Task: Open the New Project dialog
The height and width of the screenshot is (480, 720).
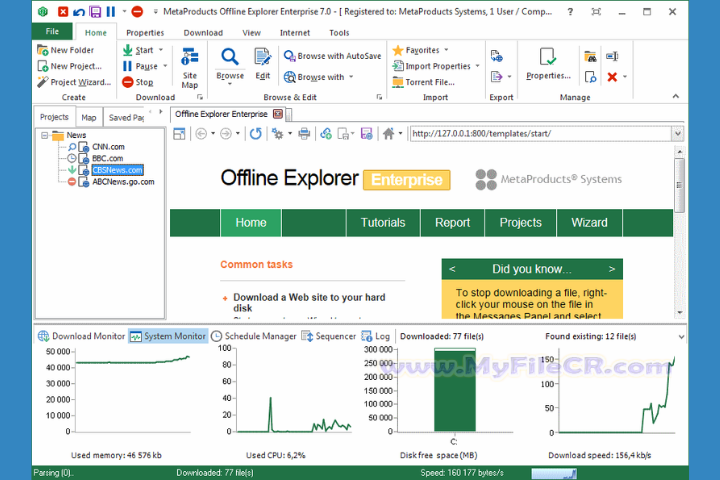Action: [x=69, y=66]
